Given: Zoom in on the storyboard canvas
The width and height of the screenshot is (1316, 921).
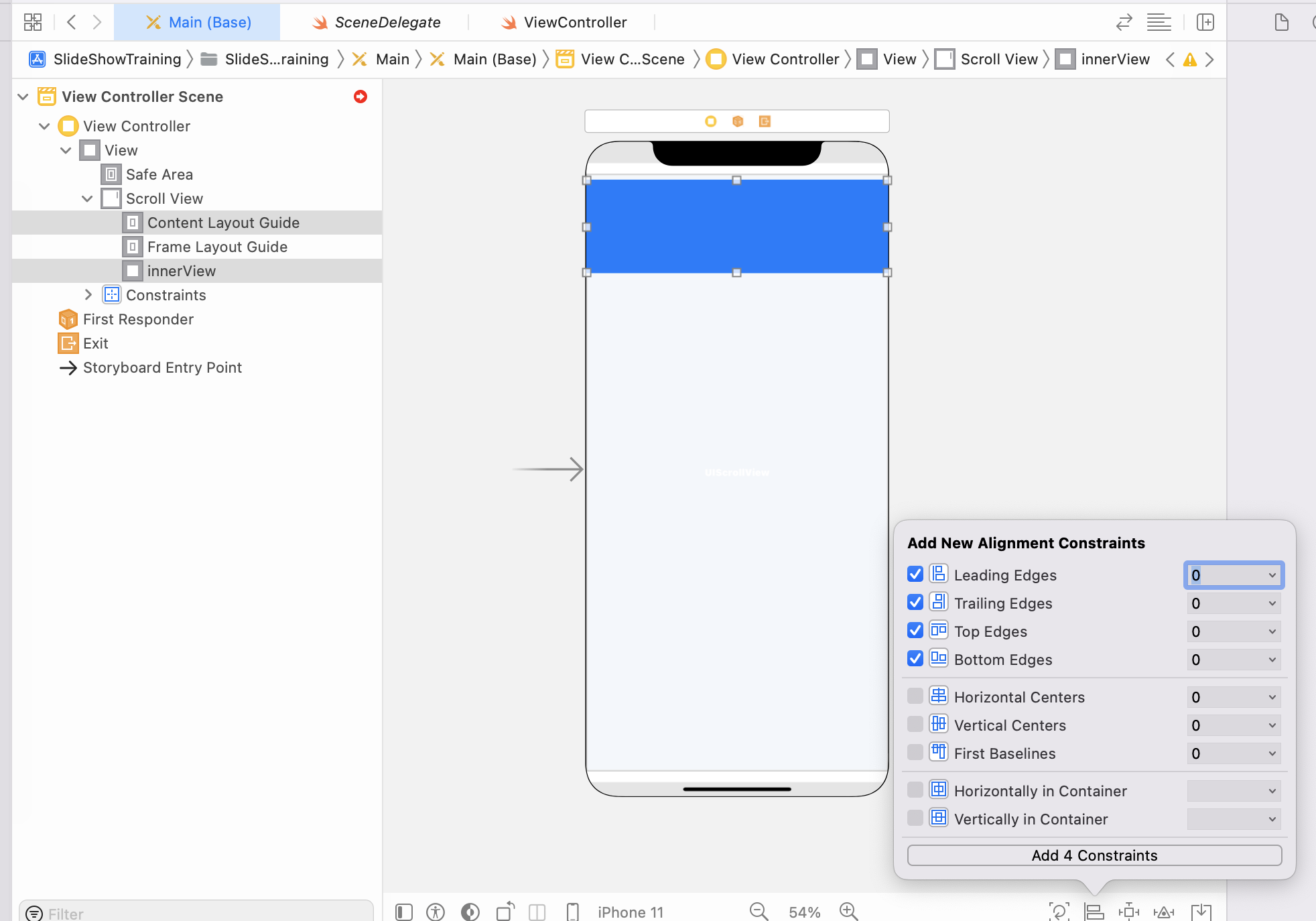Looking at the screenshot, I should click(849, 912).
